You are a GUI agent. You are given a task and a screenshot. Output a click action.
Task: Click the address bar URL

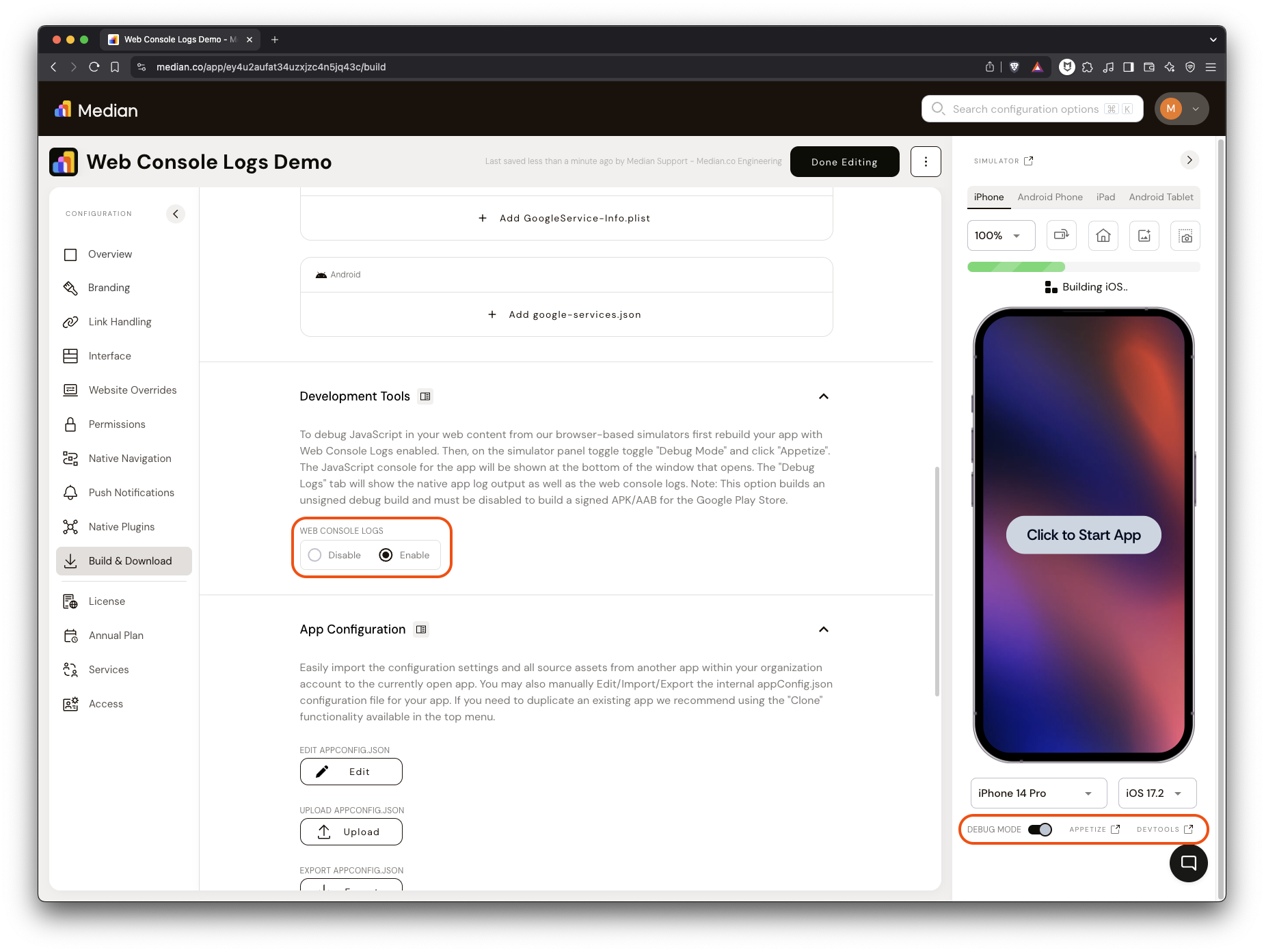pos(271,67)
